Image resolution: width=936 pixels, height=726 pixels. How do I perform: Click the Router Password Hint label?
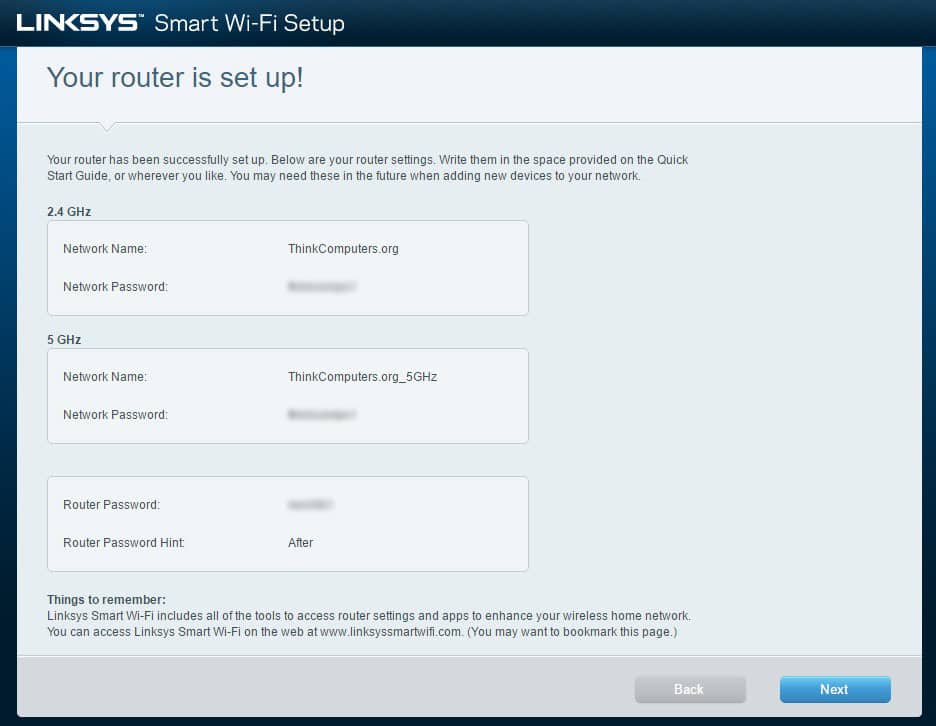coord(124,543)
